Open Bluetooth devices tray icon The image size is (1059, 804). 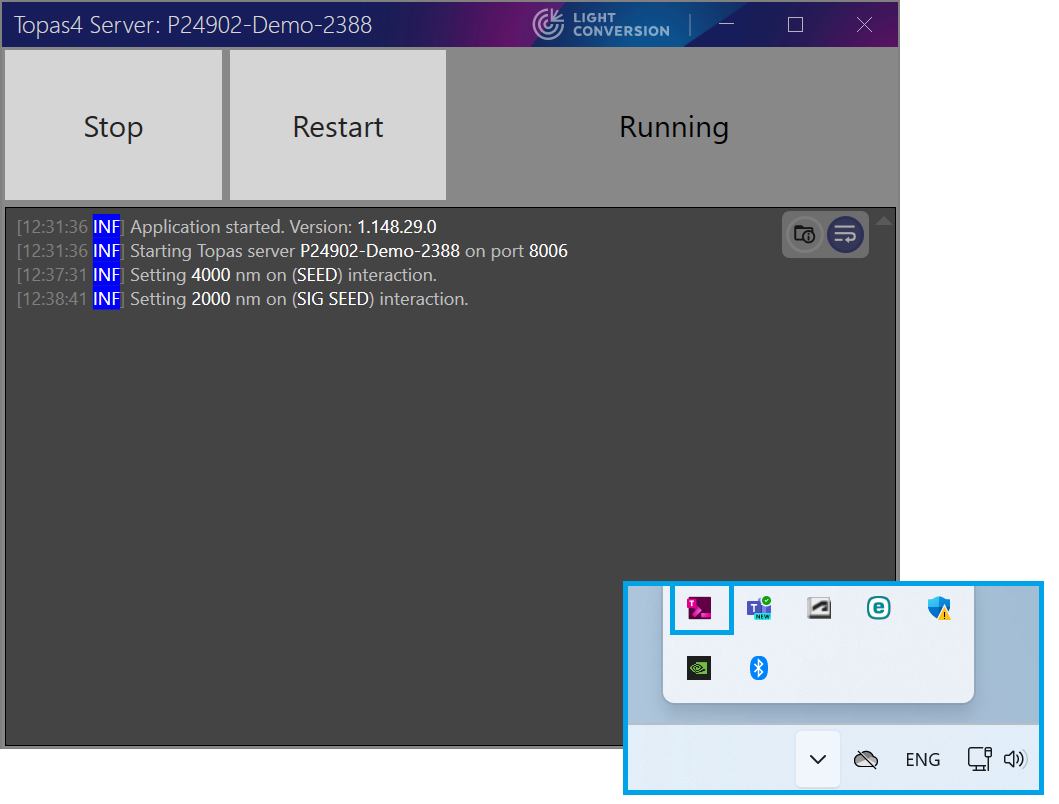pos(758,668)
